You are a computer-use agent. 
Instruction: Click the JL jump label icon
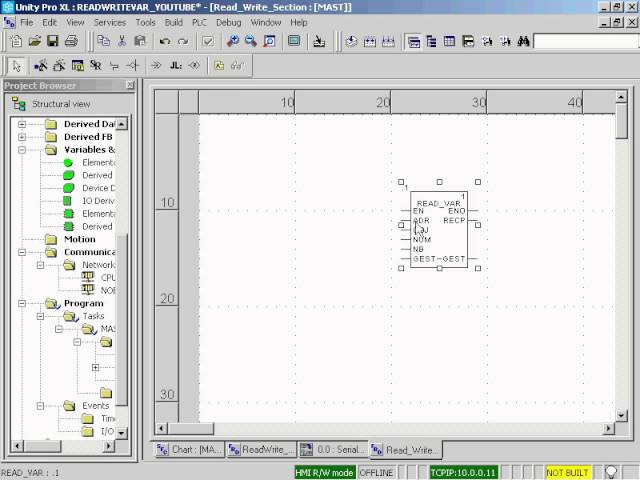[176, 65]
